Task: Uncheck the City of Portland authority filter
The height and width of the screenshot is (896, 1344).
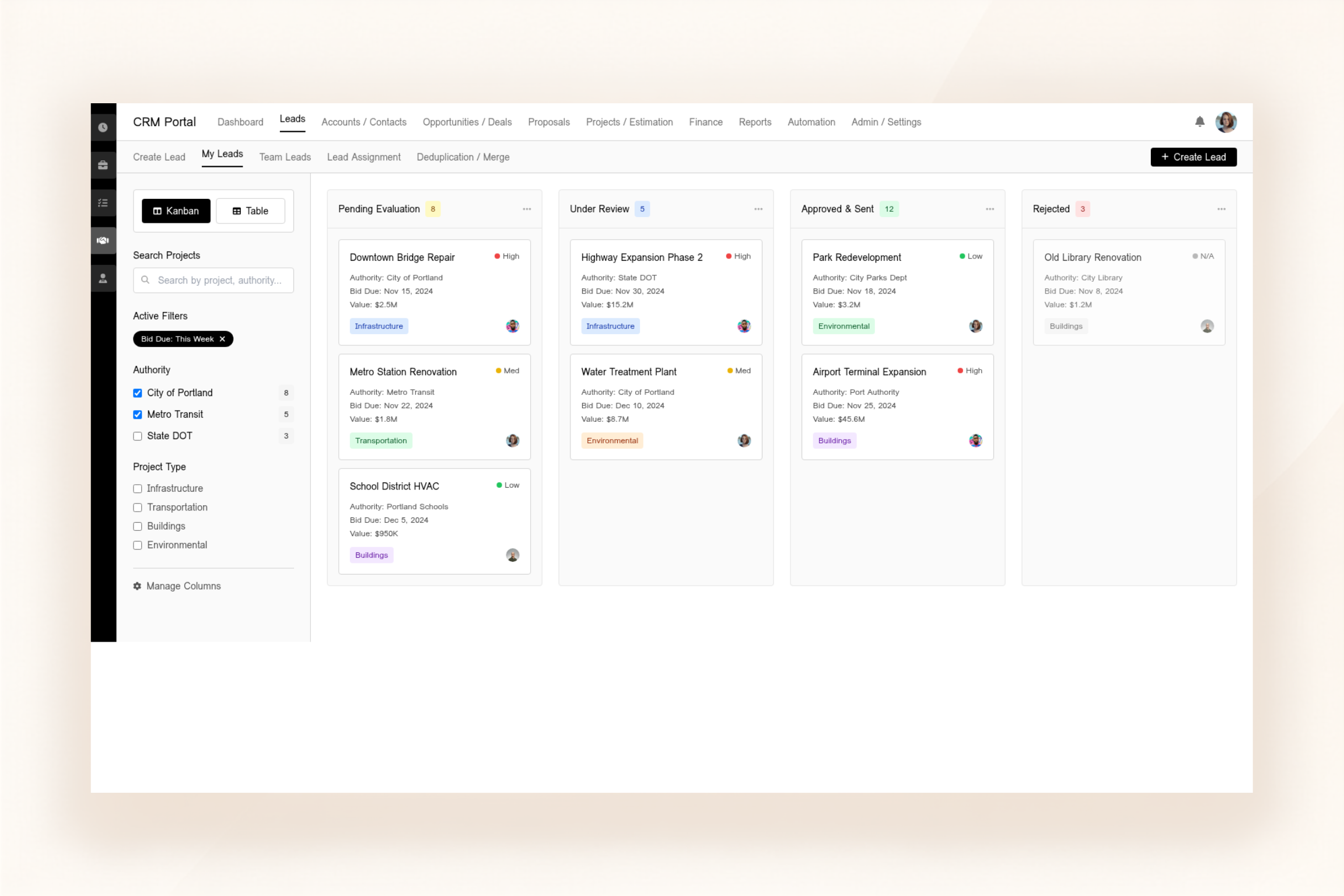Action: point(138,393)
